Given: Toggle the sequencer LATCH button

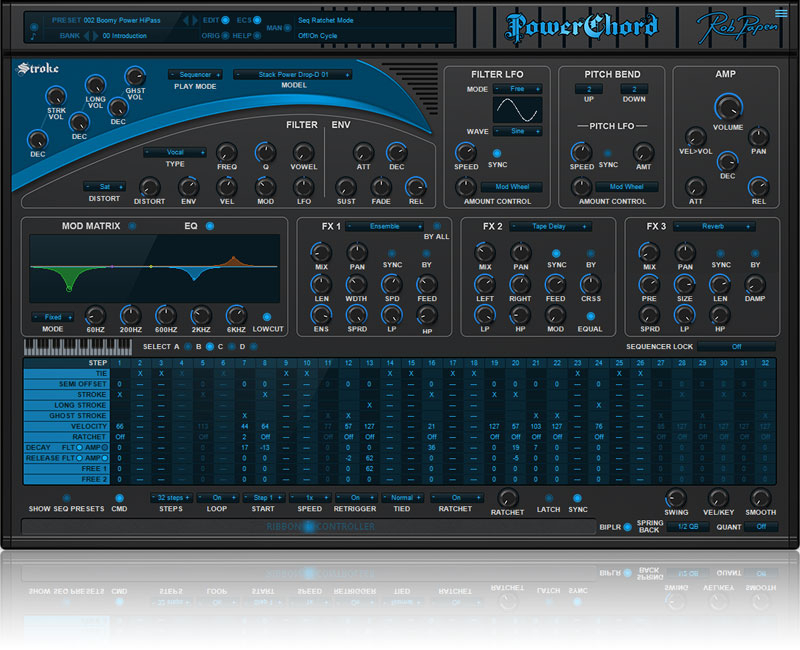Looking at the screenshot, I should 547,497.
